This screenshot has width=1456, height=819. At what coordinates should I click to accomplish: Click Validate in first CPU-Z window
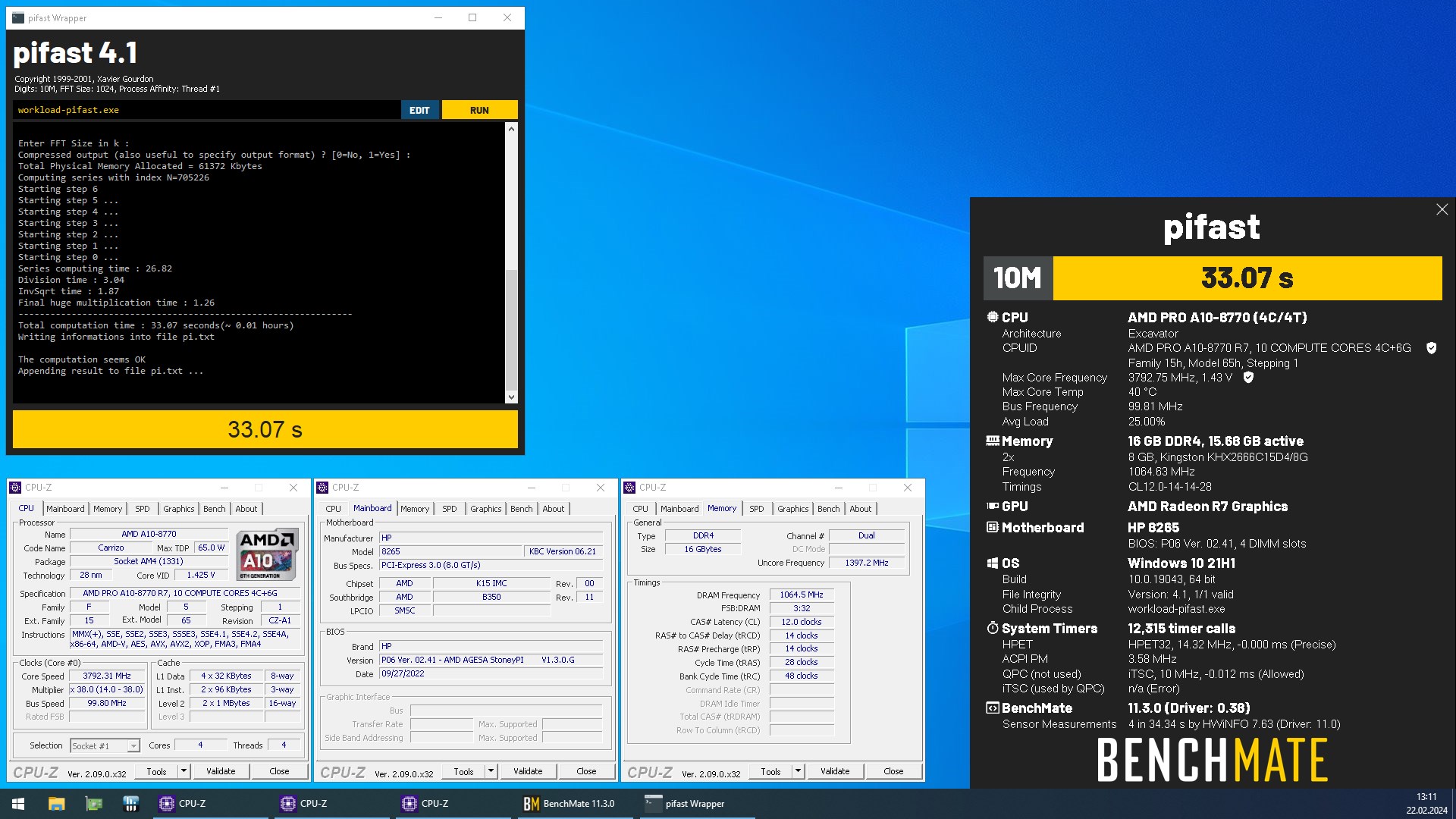221,771
